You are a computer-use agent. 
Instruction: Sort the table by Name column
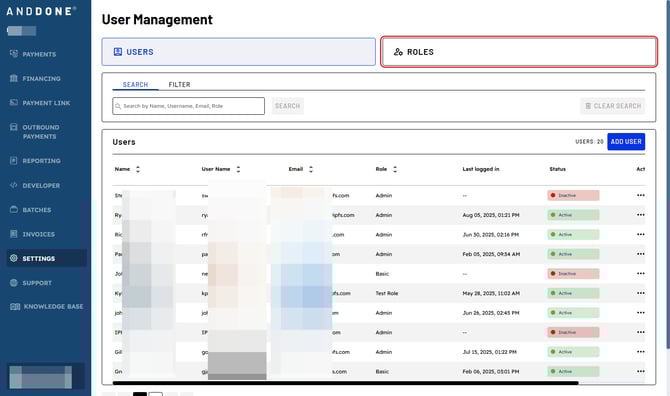(138, 169)
